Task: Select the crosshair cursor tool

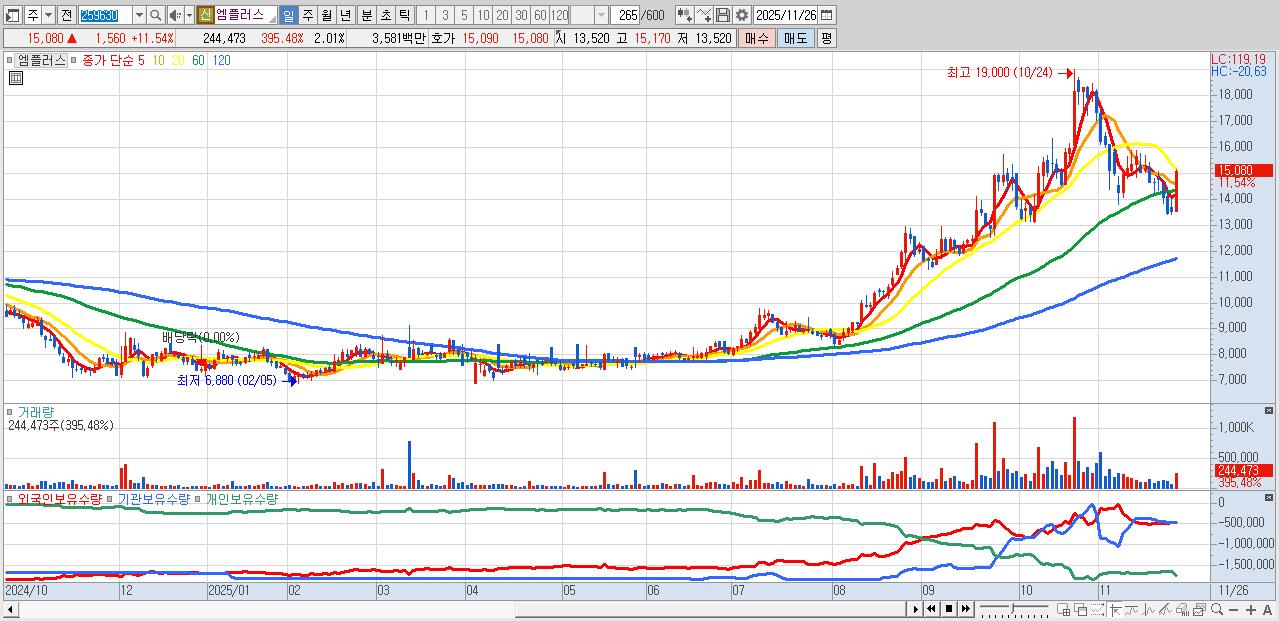Action: pos(1115,609)
